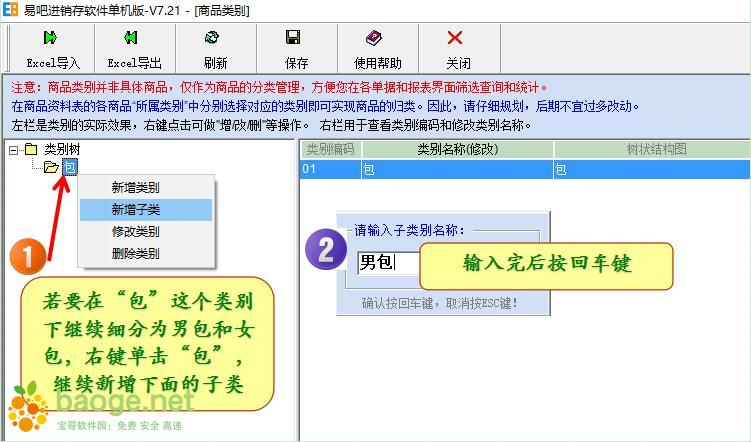
Task: Select the 01 code cell in table
Action: pyautogui.click(x=330, y=169)
